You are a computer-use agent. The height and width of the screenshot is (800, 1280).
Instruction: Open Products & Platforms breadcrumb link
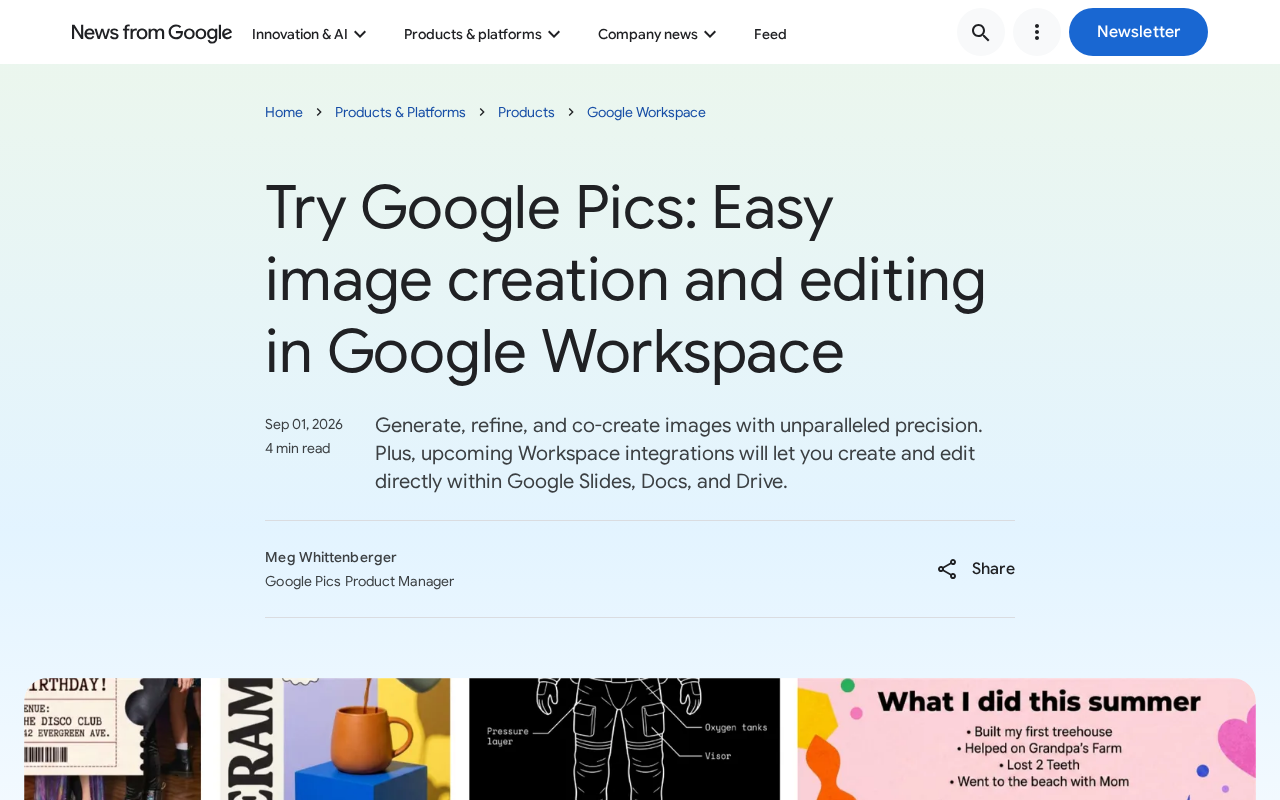[400, 112]
